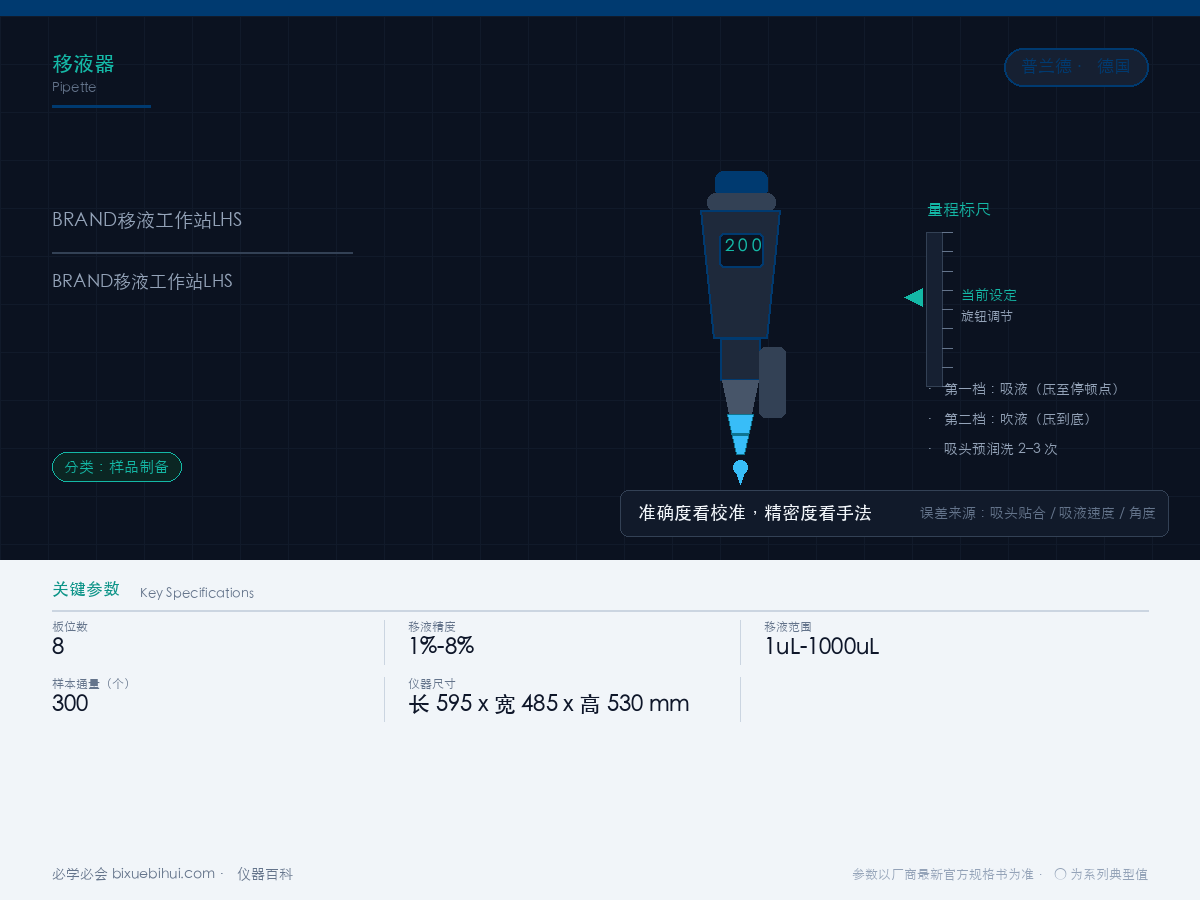The width and height of the screenshot is (1200, 900).
Task: Select the 移液器 page title
Action: click(83, 64)
